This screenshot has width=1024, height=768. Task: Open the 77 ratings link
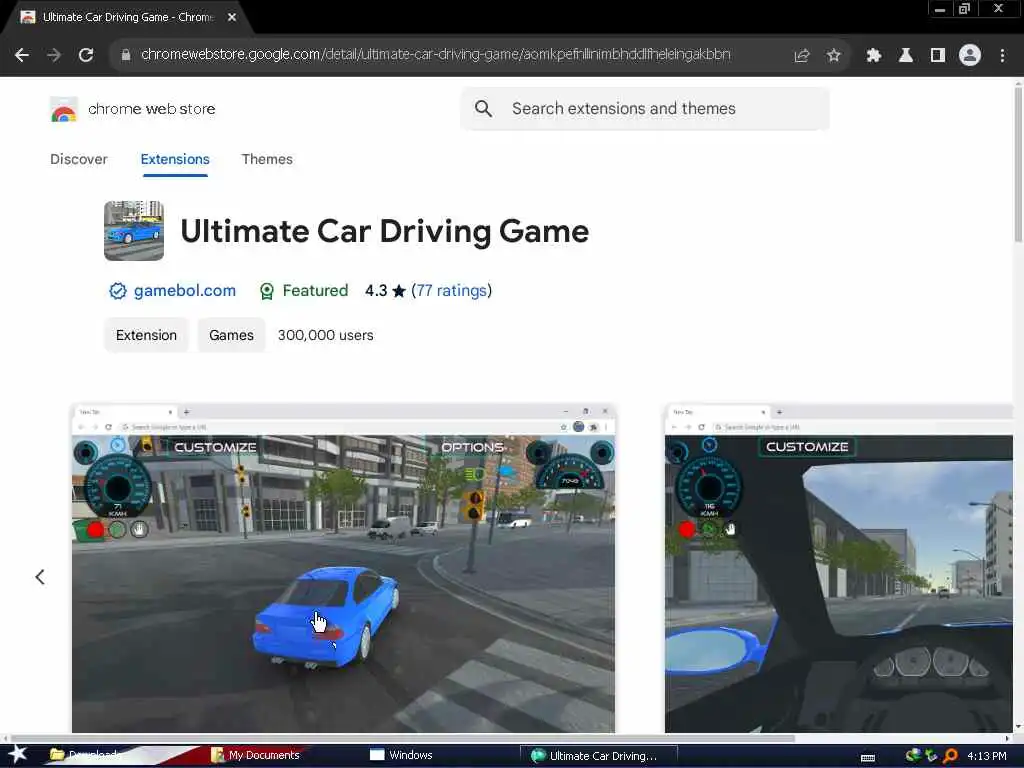[x=451, y=291]
